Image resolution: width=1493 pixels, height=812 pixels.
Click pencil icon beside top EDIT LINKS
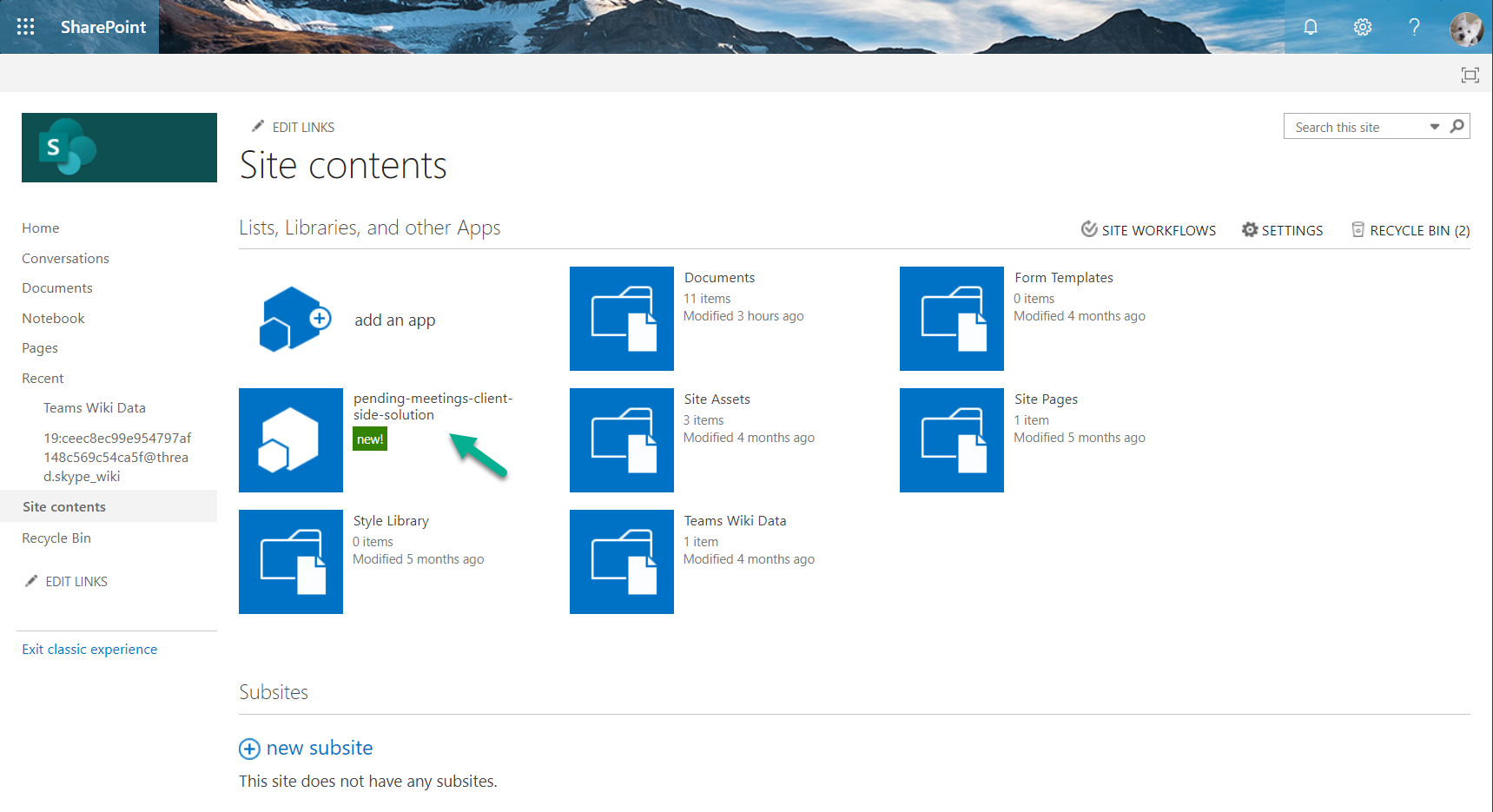[x=258, y=127]
